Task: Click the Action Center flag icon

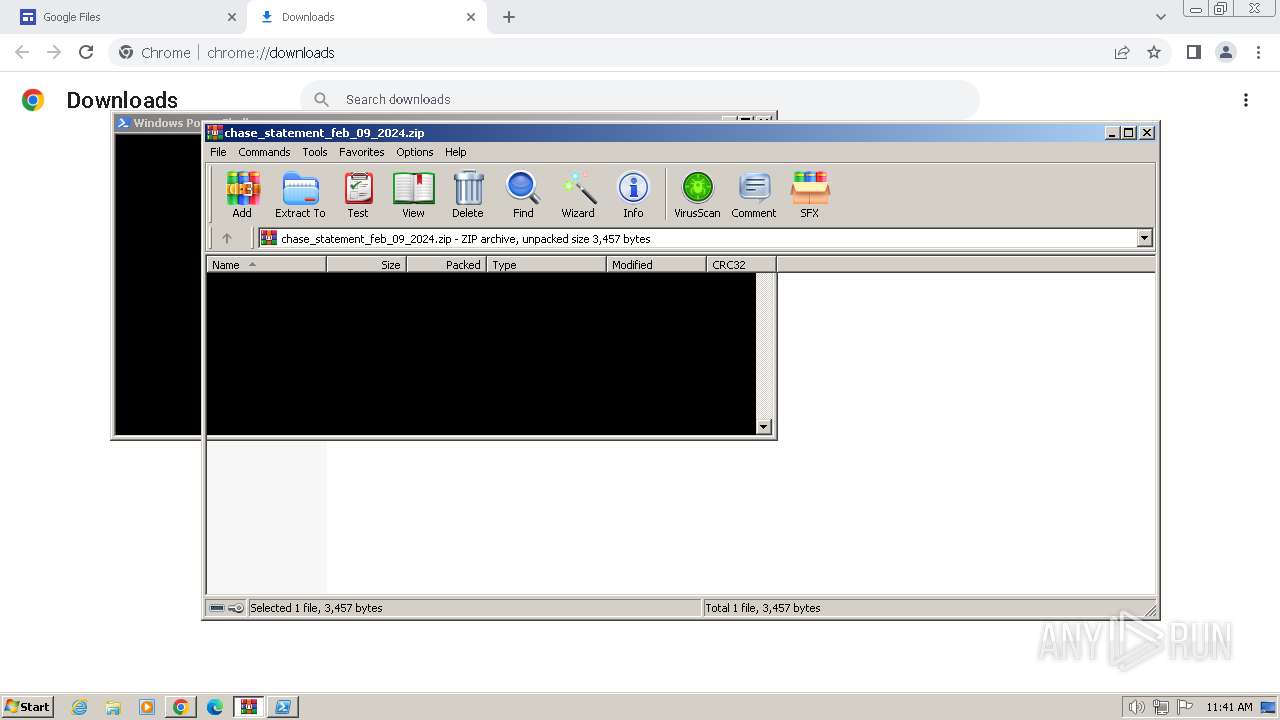Action: tap(1185, 707)
